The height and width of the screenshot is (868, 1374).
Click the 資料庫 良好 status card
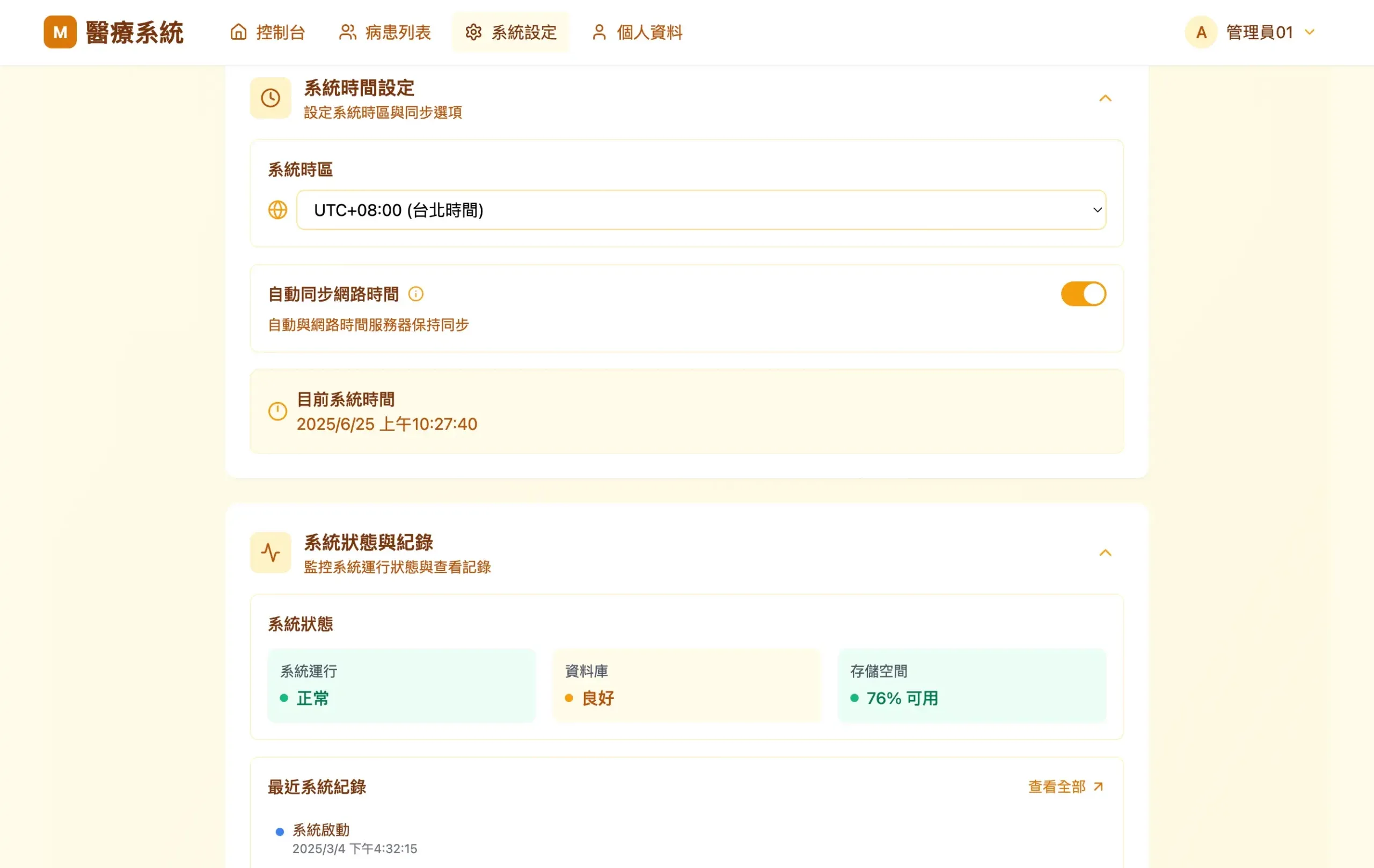pyautogui.click(x=686, y=685)
